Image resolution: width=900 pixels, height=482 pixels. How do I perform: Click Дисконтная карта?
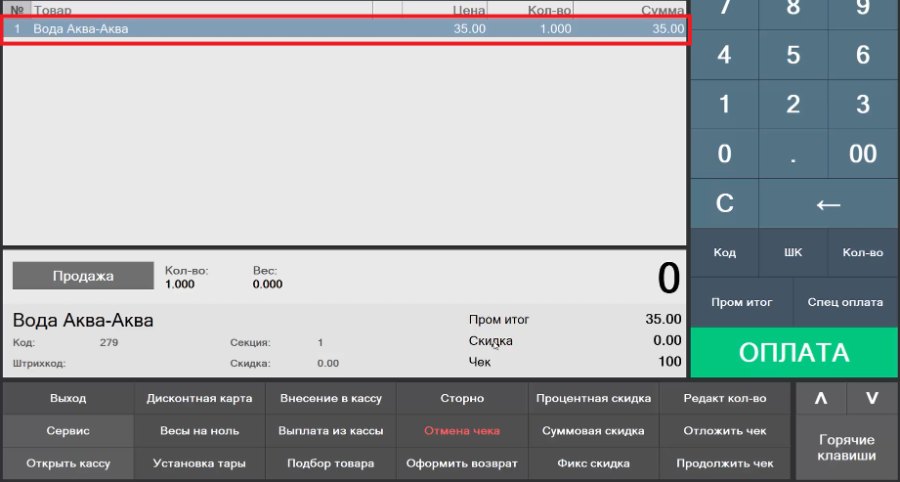click(199, 398)
